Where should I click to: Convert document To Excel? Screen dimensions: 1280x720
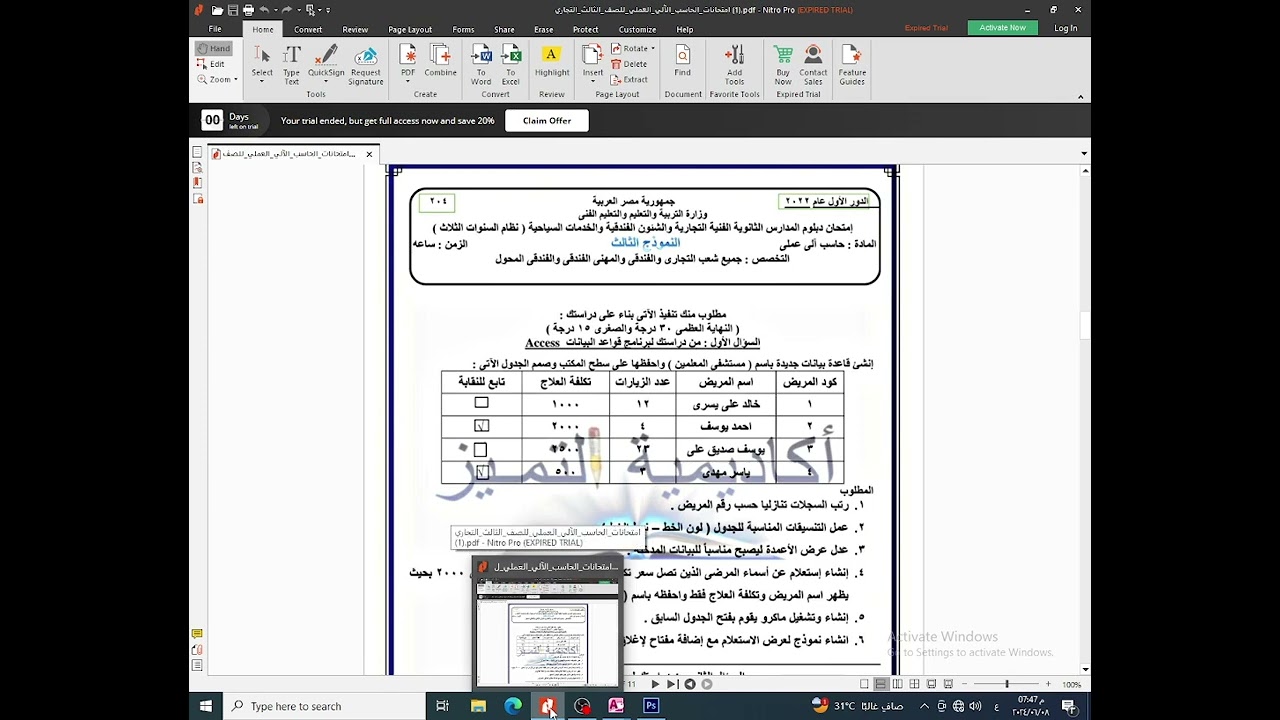tap(511, 64)
